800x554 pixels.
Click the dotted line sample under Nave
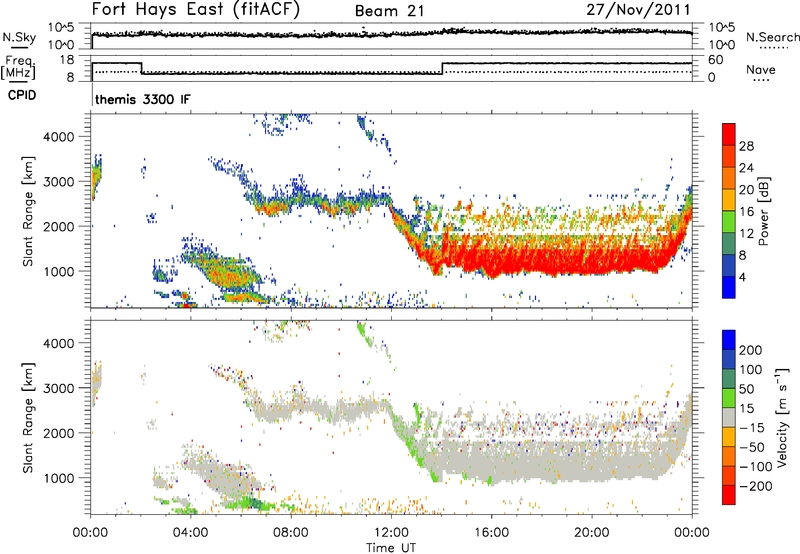tap(761, 80)
